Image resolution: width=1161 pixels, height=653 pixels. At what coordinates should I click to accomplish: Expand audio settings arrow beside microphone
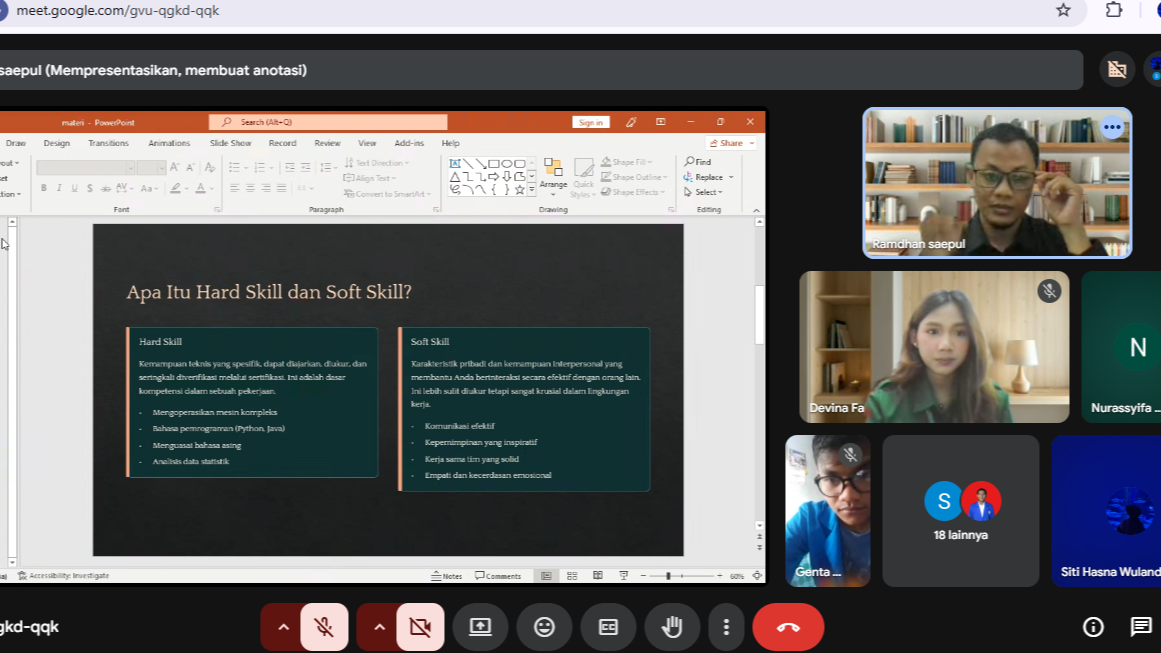(x=283, y=627)
